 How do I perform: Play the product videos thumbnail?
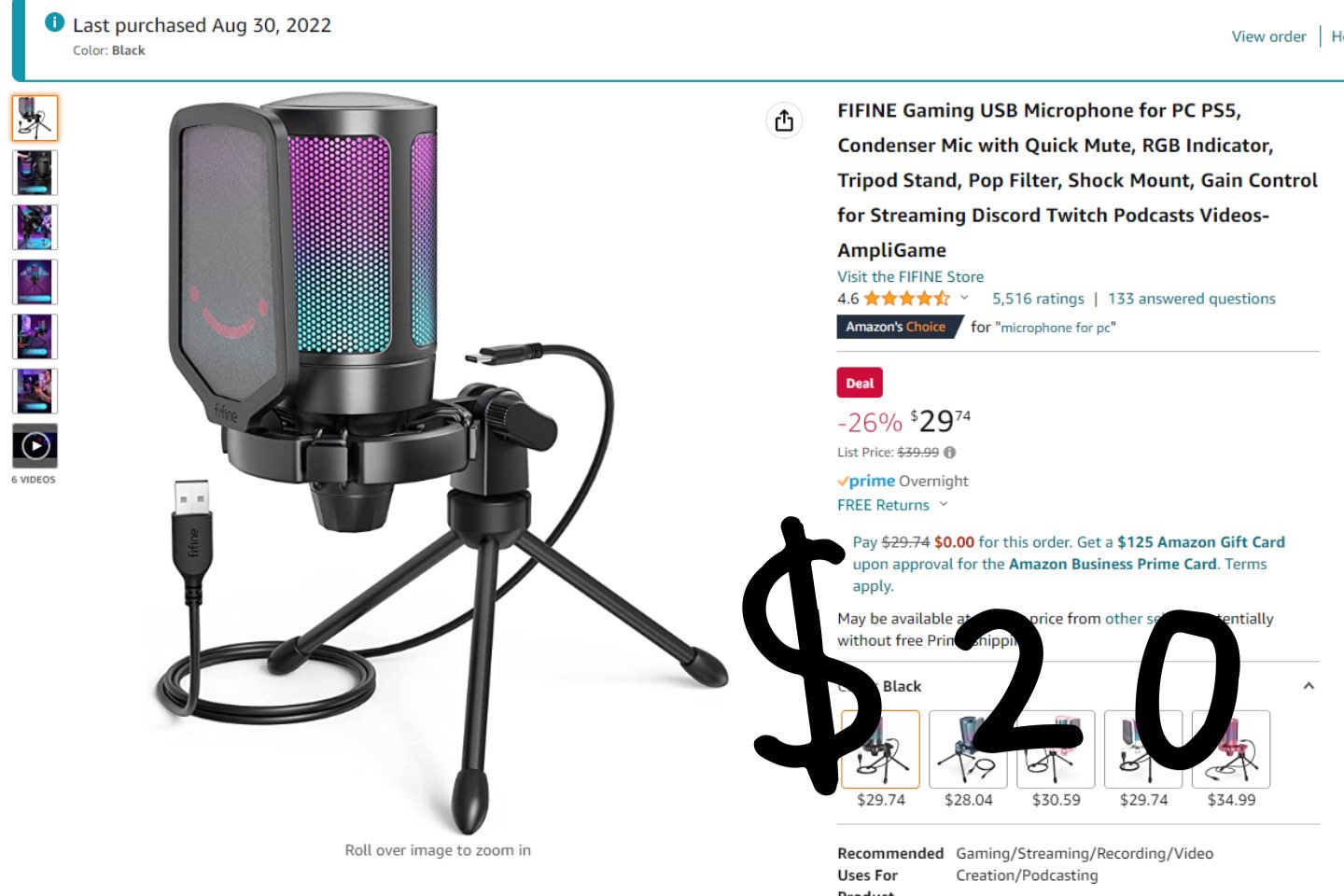[x=35, y=445]
